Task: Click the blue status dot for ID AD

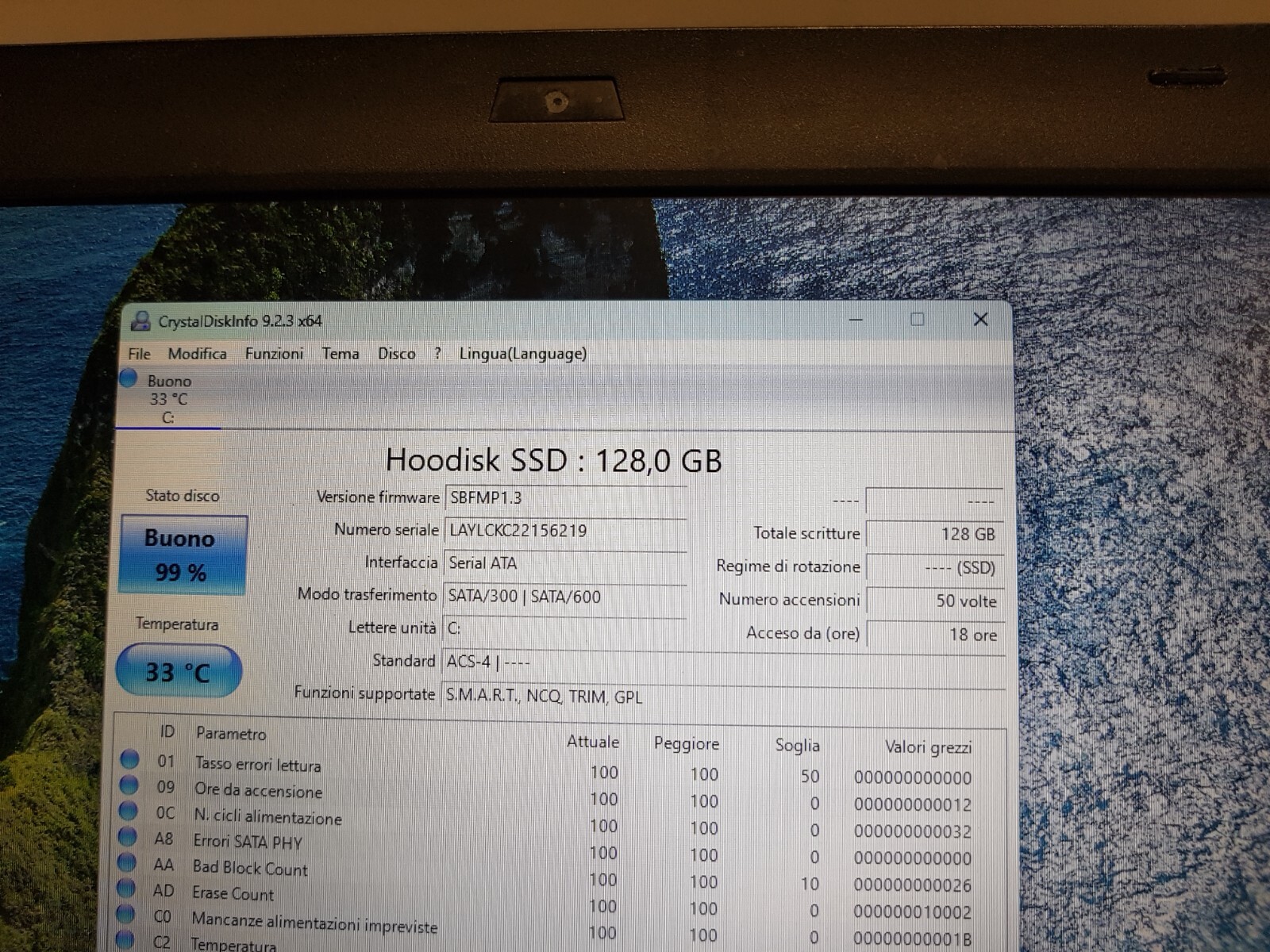Action: point(126,888)
